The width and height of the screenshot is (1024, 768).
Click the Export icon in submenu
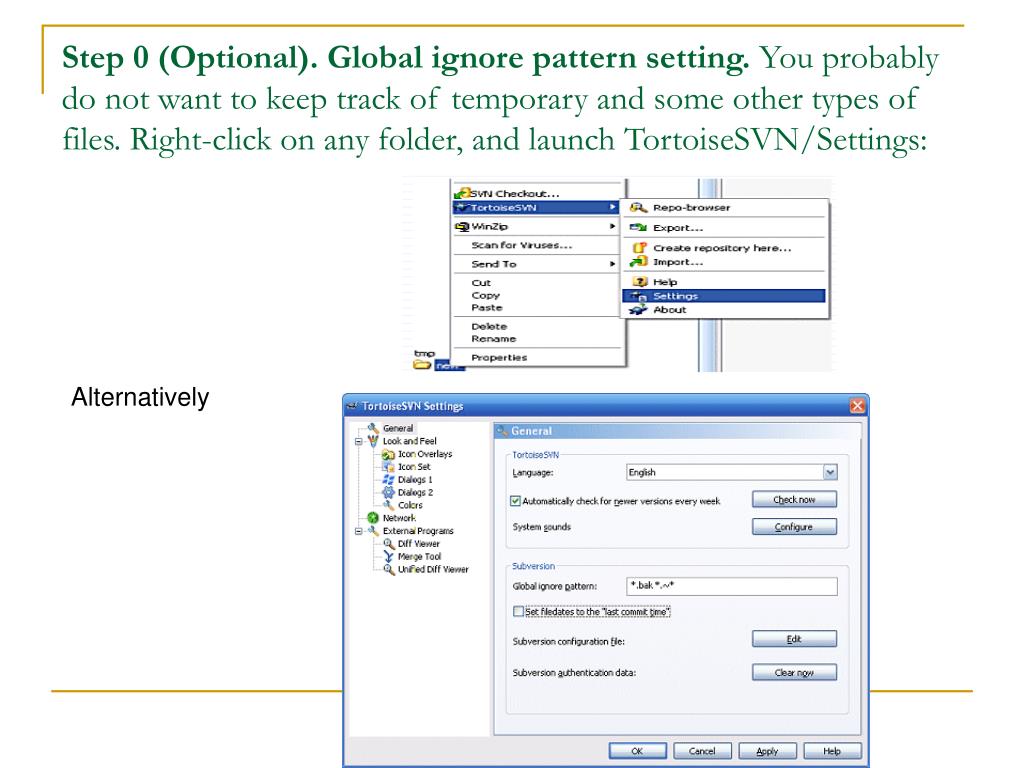(638, 228)
